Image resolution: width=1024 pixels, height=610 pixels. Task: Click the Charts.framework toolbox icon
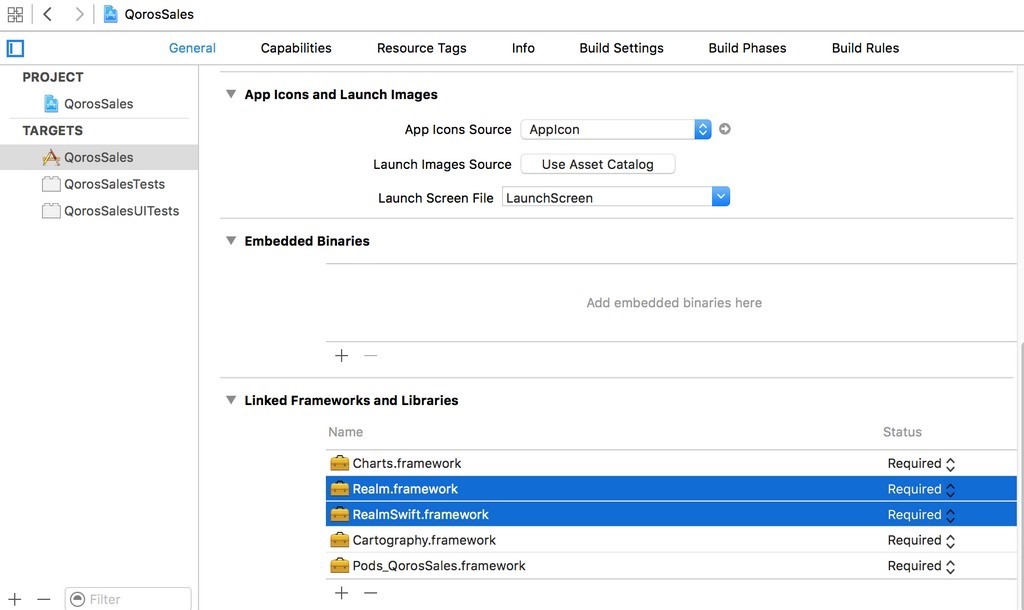coord(340,463)
